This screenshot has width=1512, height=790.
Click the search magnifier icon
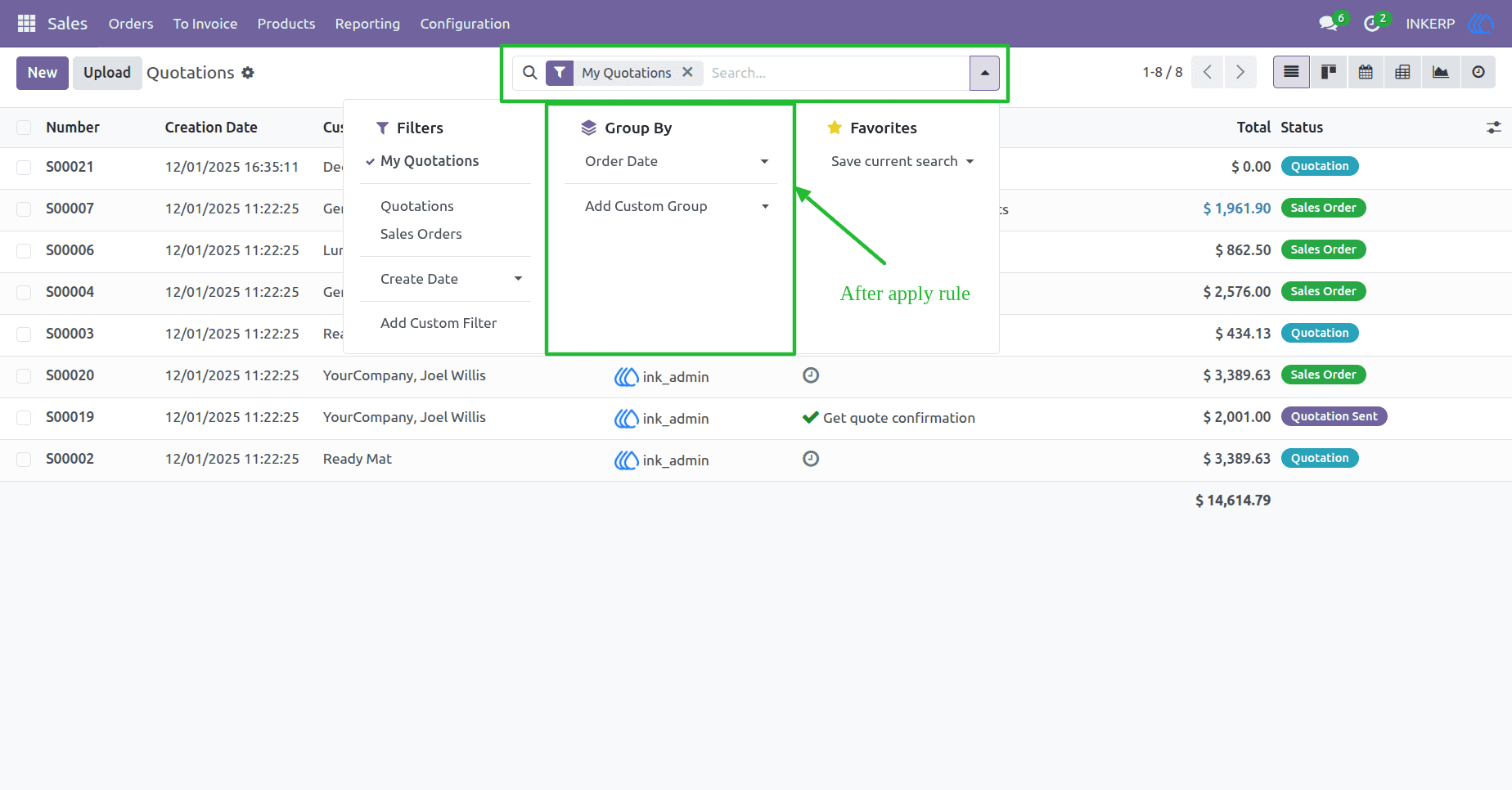click(530, 73)
